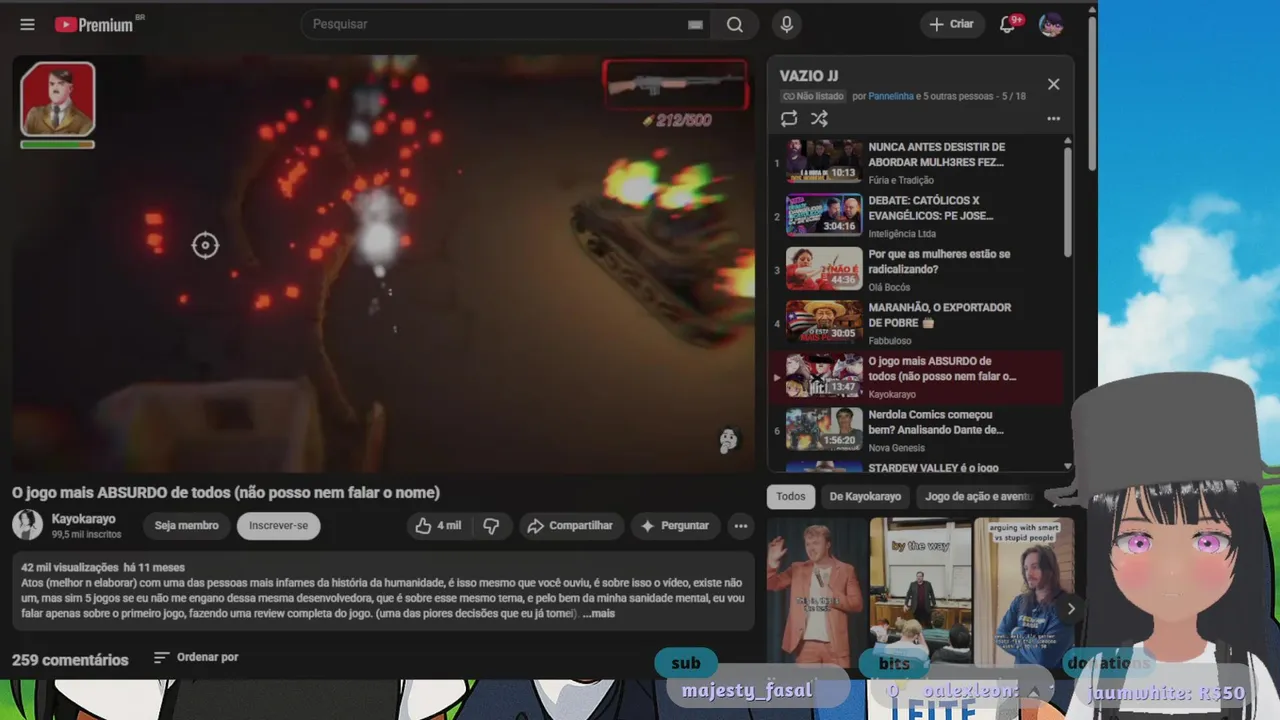Click Inscrever-se subscribe button
This screenshot has width=1280, height=720.
(279, 526)
